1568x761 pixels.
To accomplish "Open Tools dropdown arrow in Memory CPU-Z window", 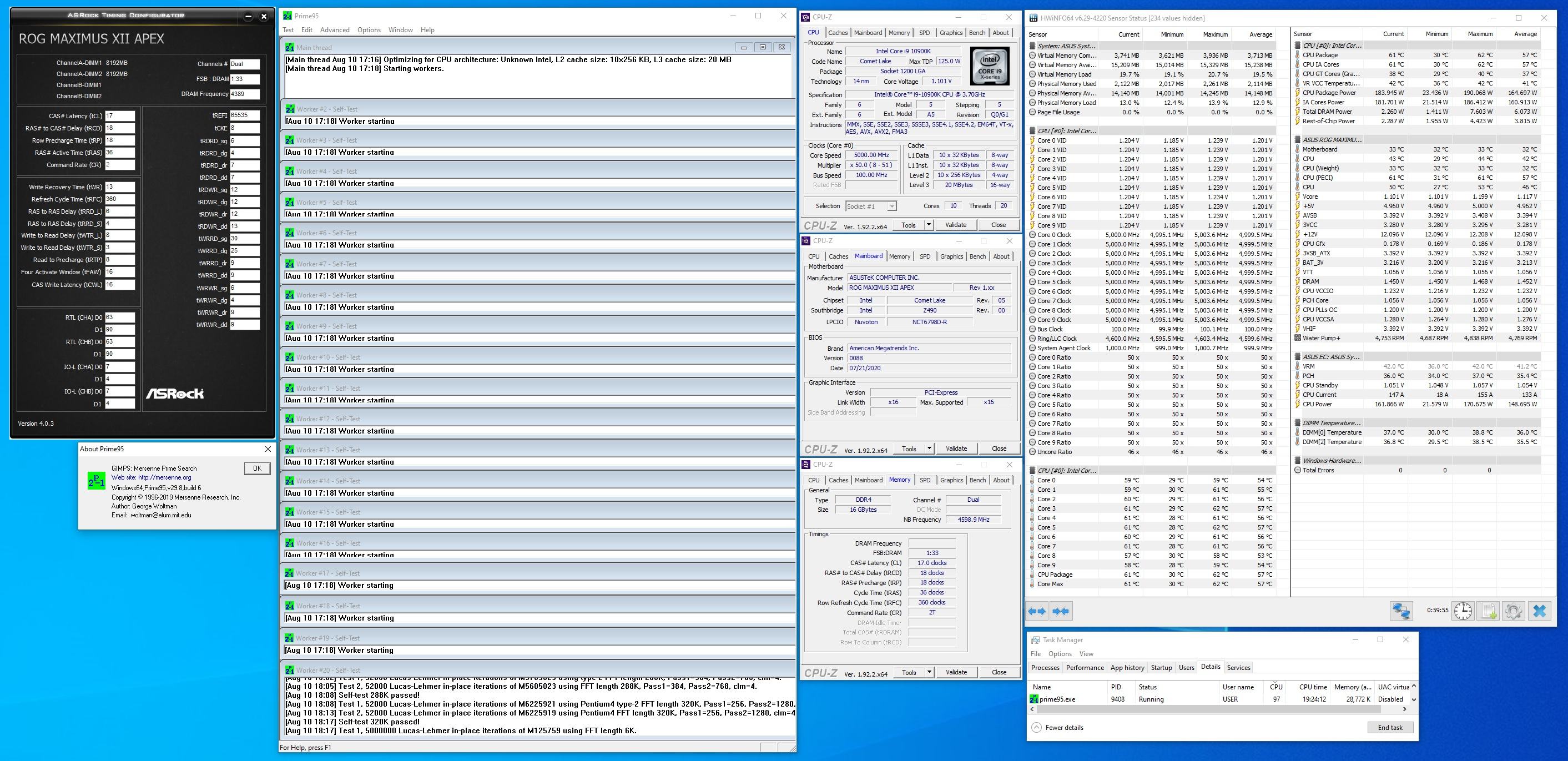I will (x=930, y=672).
